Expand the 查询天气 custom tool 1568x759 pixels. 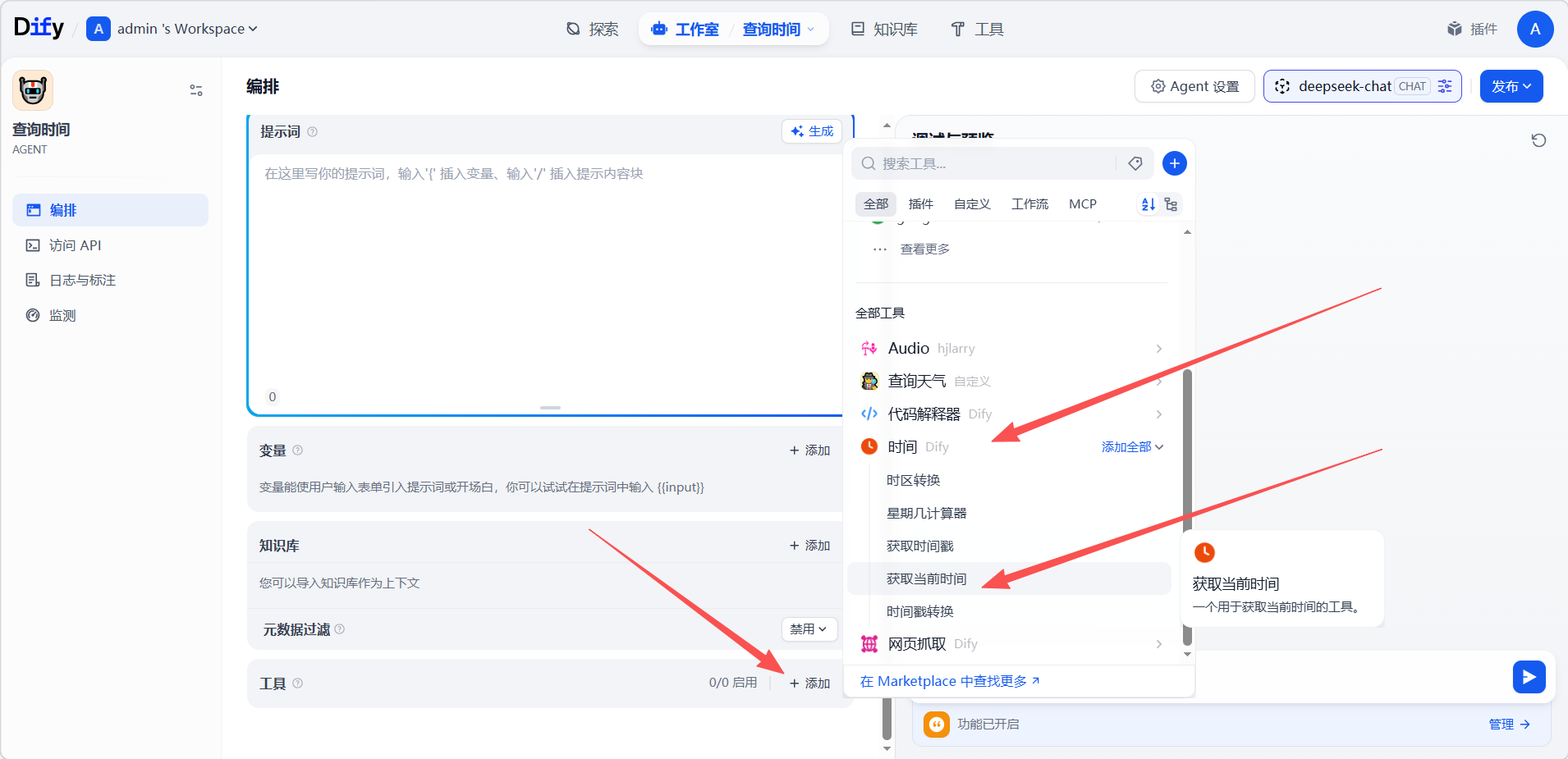pyautogui.click(x=1011, y=382)
